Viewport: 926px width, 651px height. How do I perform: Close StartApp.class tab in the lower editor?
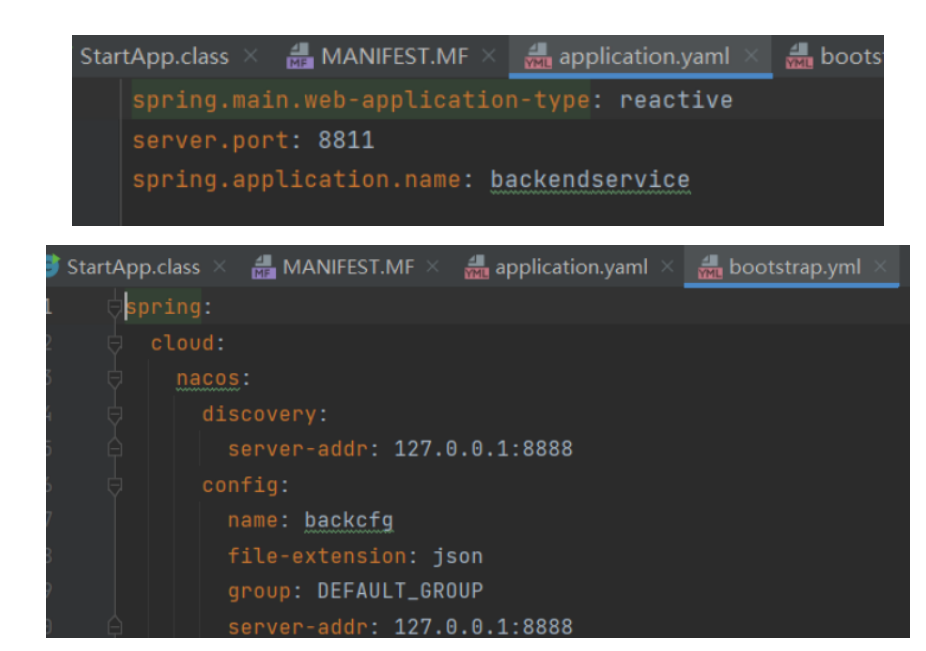pos(220,266)
